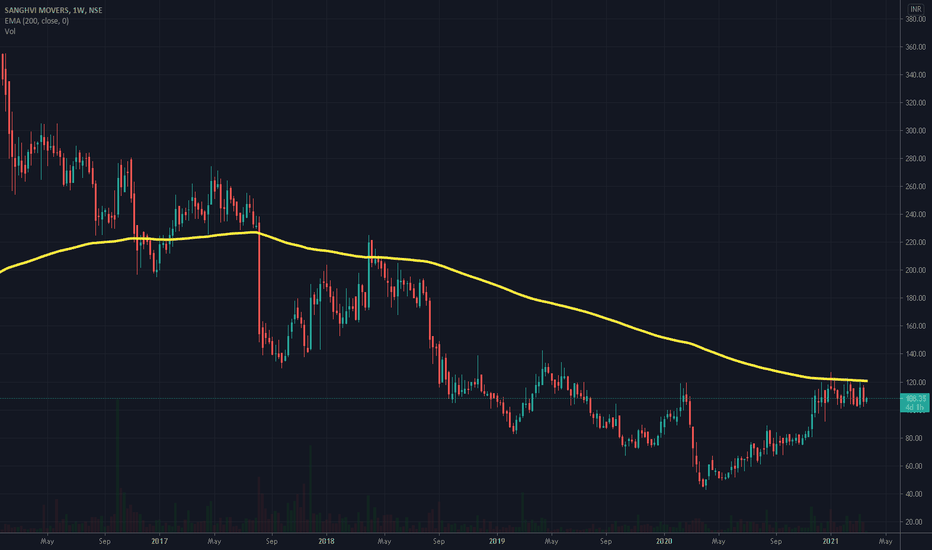
Task: Click the 180.00 price scale label
Action: coord(915,298)
